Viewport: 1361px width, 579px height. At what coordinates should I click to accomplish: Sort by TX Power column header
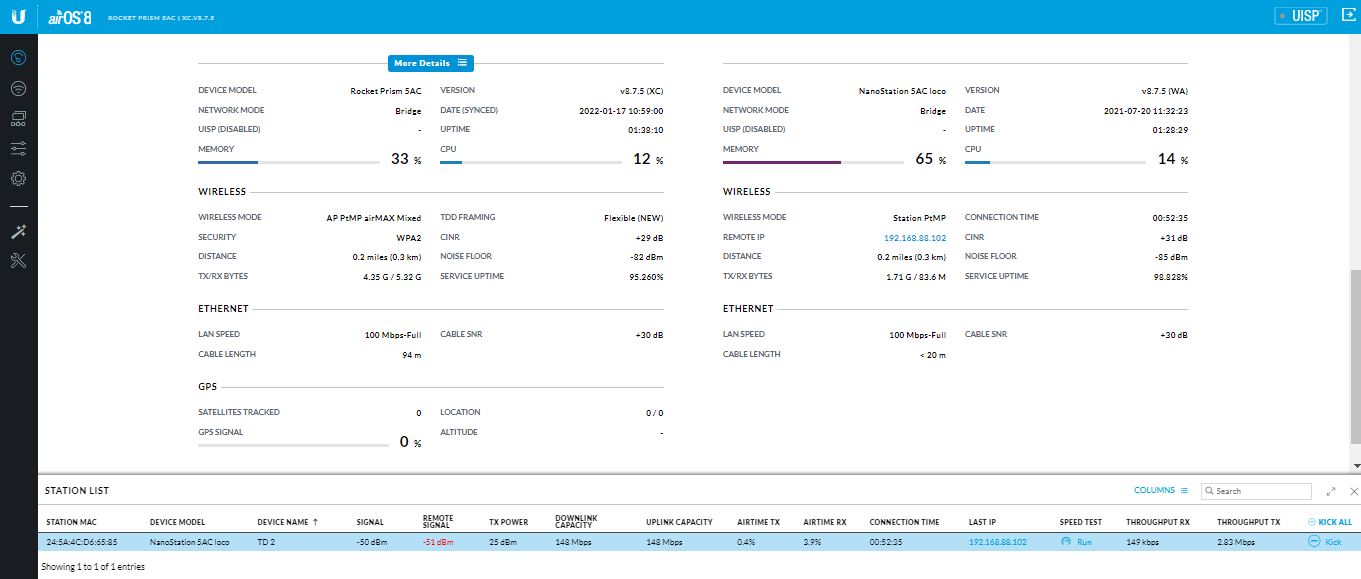[508, 522]
